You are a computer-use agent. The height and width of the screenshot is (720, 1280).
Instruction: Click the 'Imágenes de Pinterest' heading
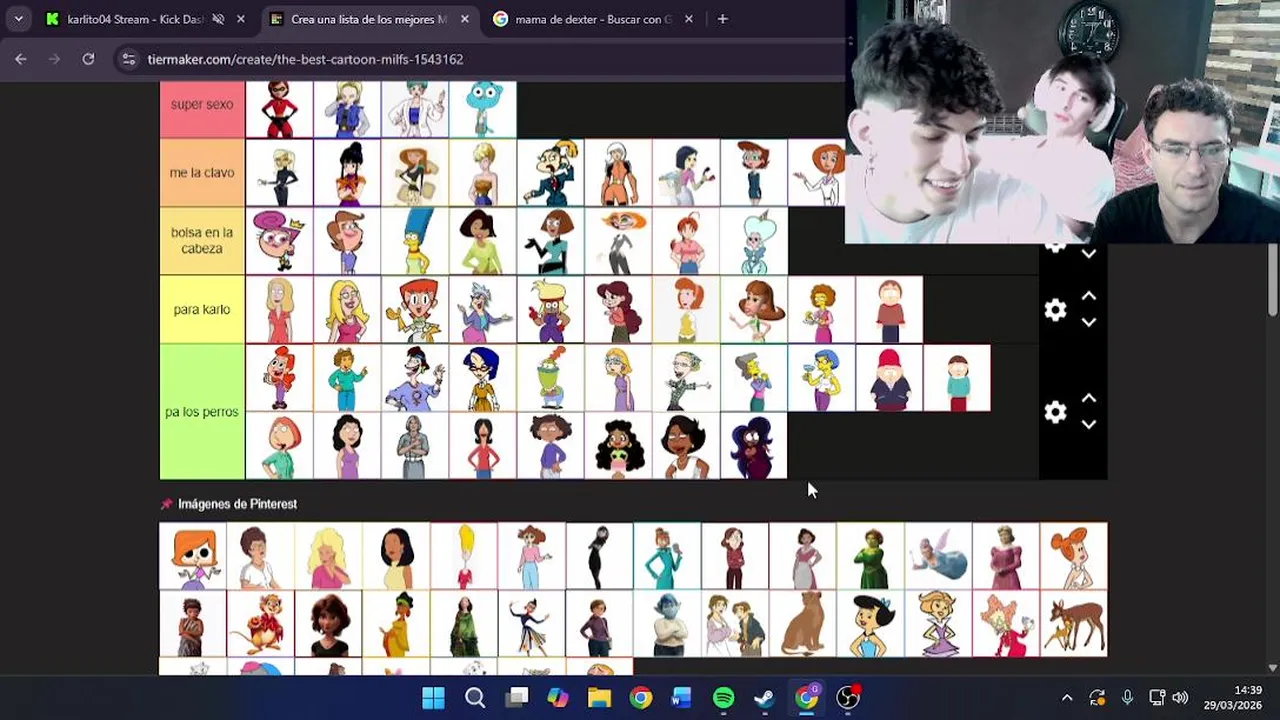[x=237, y=504]
